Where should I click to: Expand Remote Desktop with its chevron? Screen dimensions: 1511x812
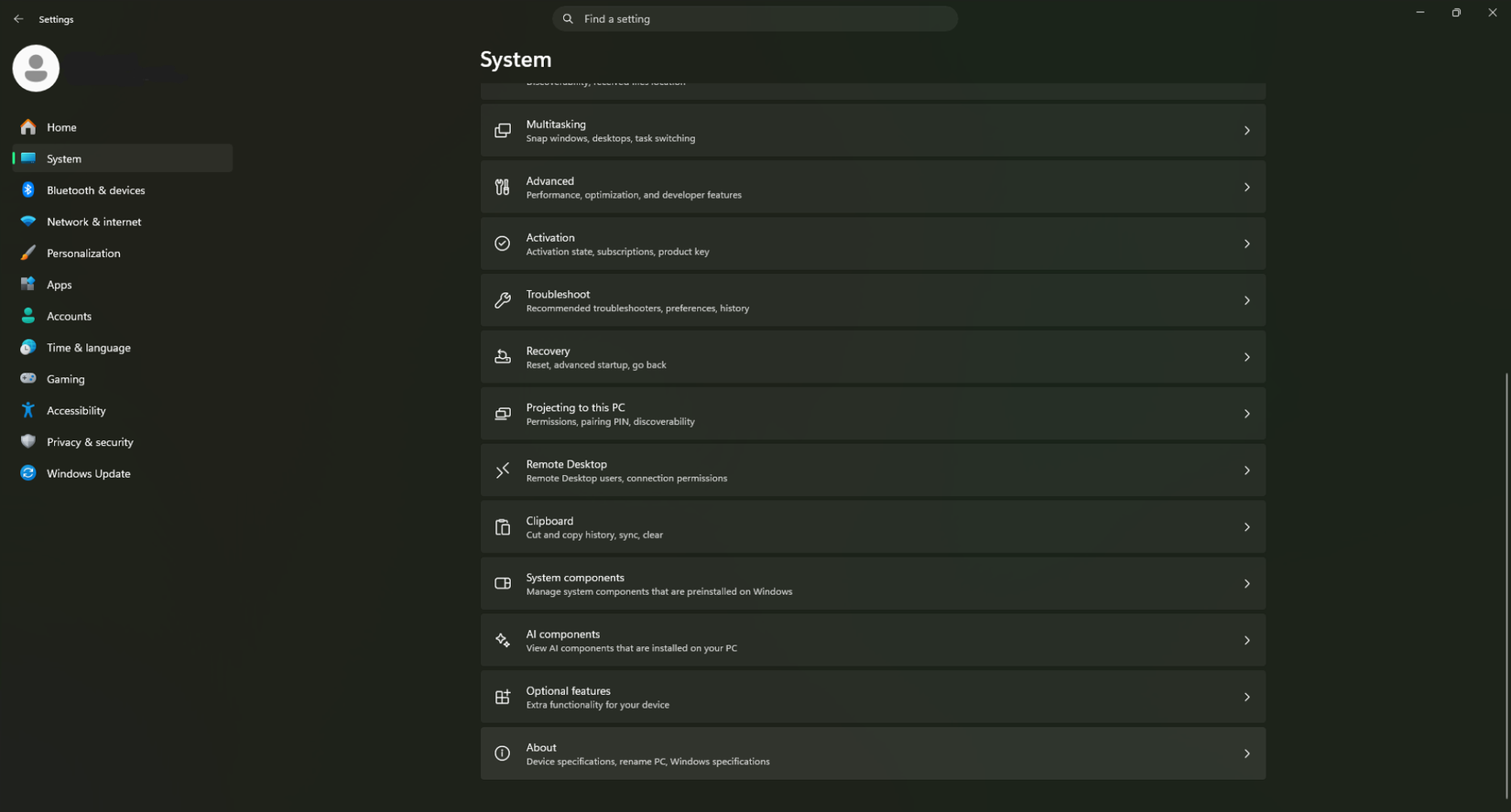1246,471
